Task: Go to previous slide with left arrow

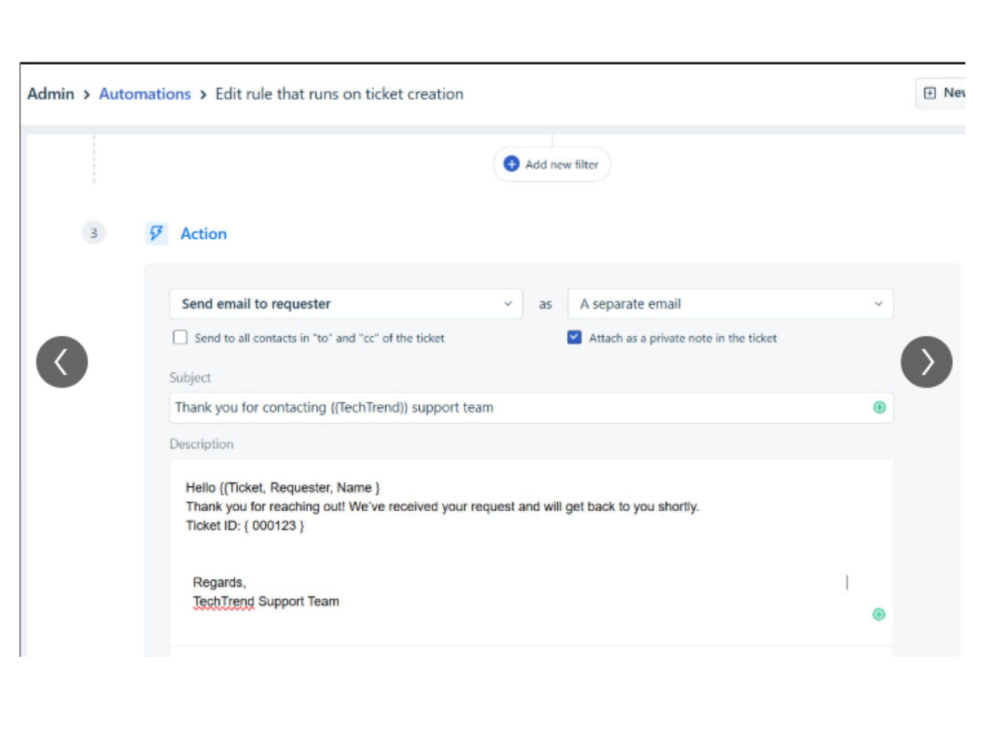Action: [62, 362]
